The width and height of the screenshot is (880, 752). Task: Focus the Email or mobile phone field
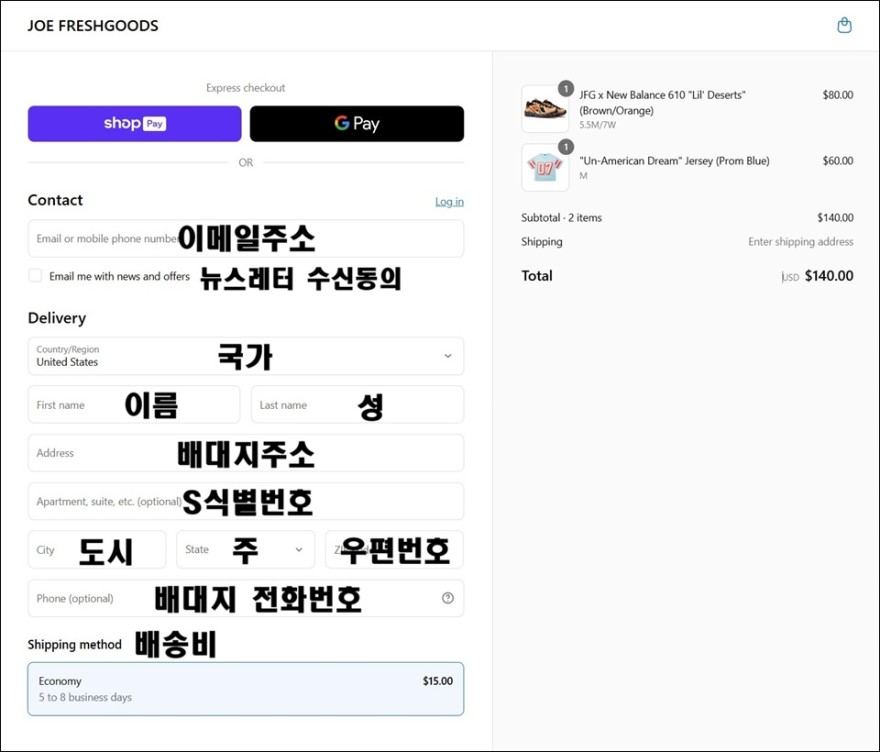tap(246, 239)
